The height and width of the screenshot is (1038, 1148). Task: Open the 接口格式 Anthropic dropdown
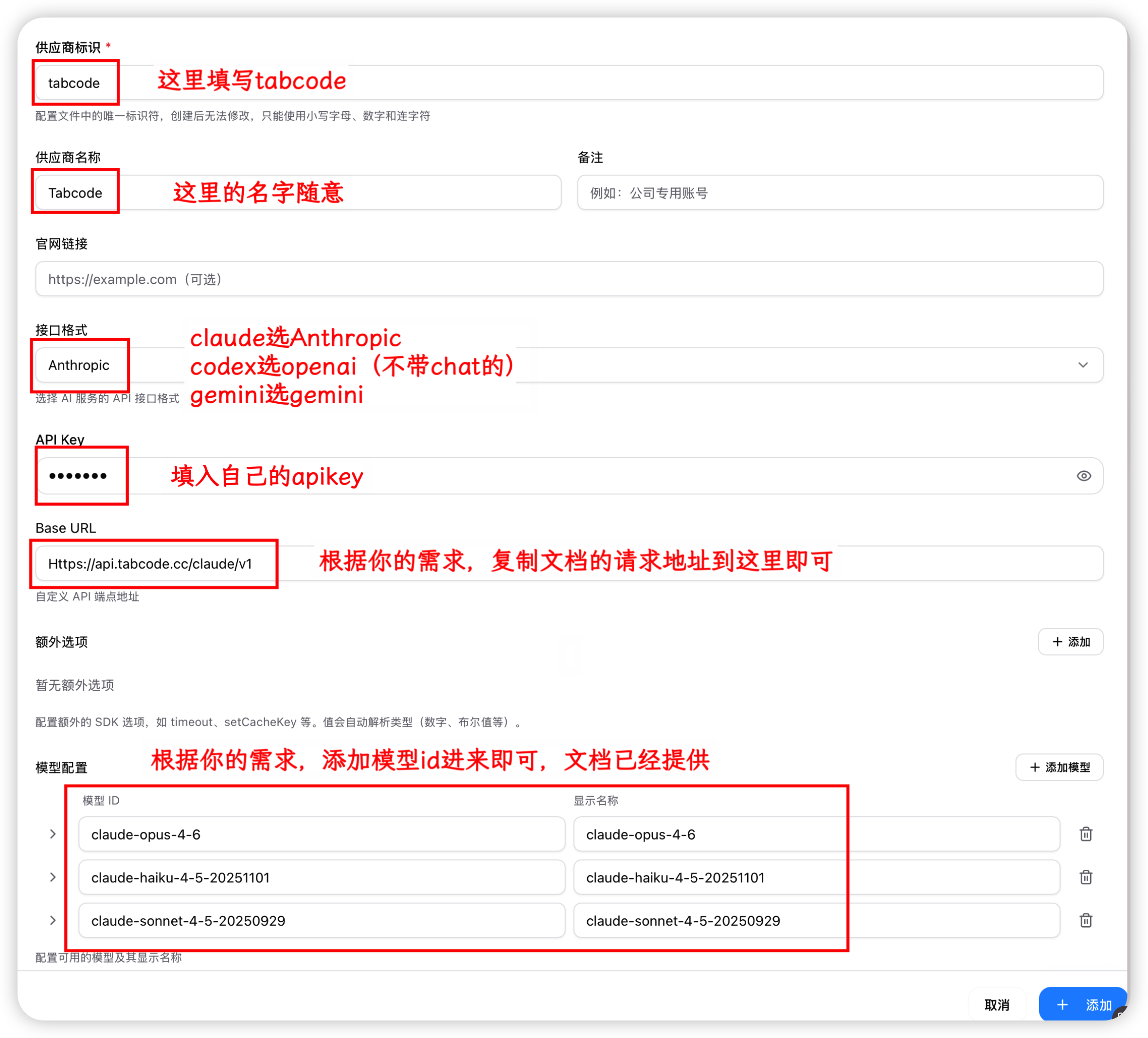pos(1082,365)
